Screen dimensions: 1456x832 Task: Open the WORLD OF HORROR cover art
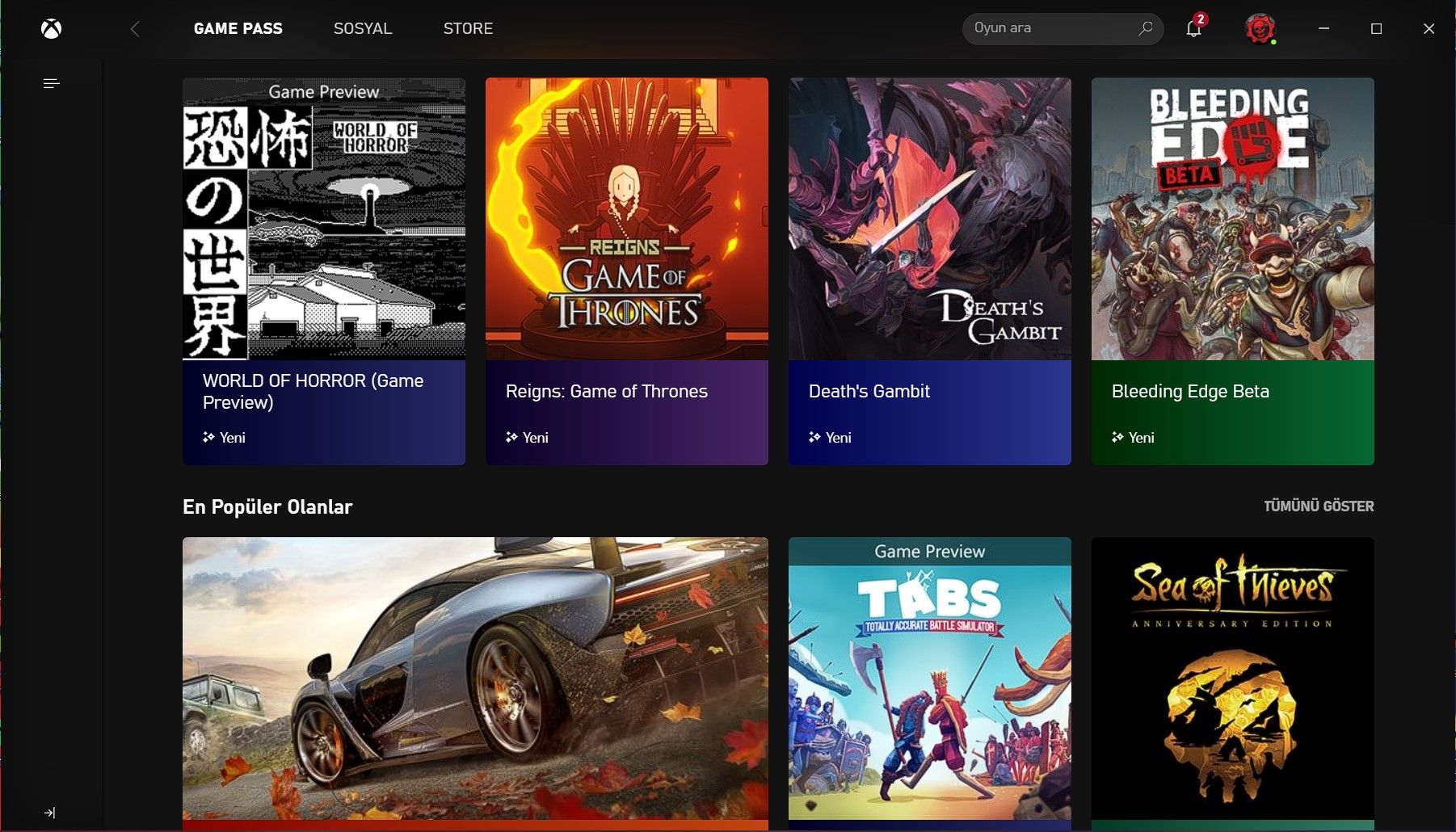pos(324,219)
